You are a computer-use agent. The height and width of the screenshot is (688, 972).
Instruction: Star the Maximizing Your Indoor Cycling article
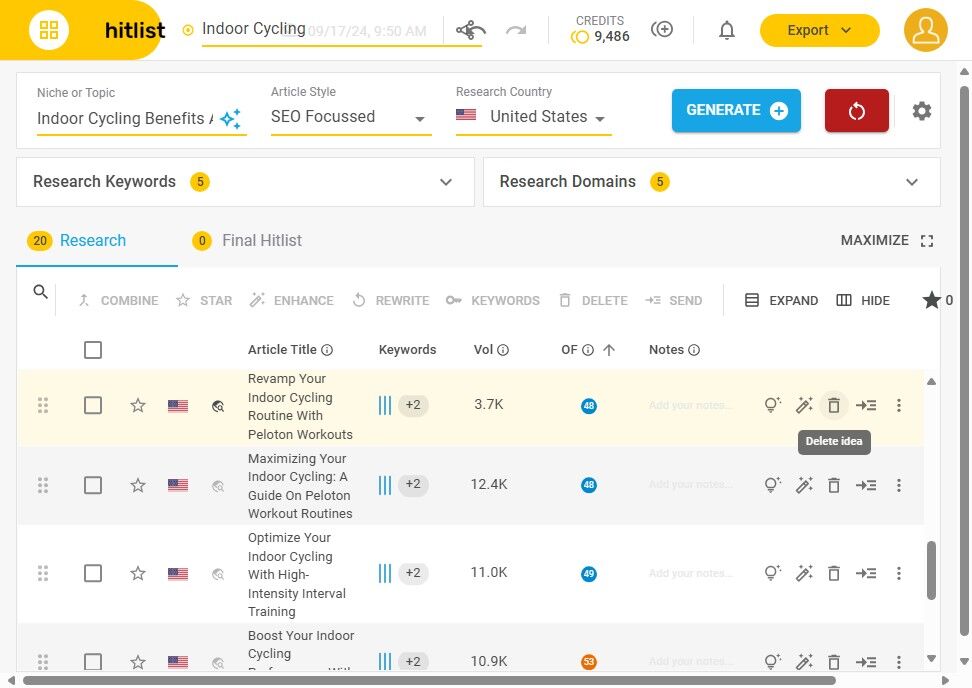(x=138, y=485)
